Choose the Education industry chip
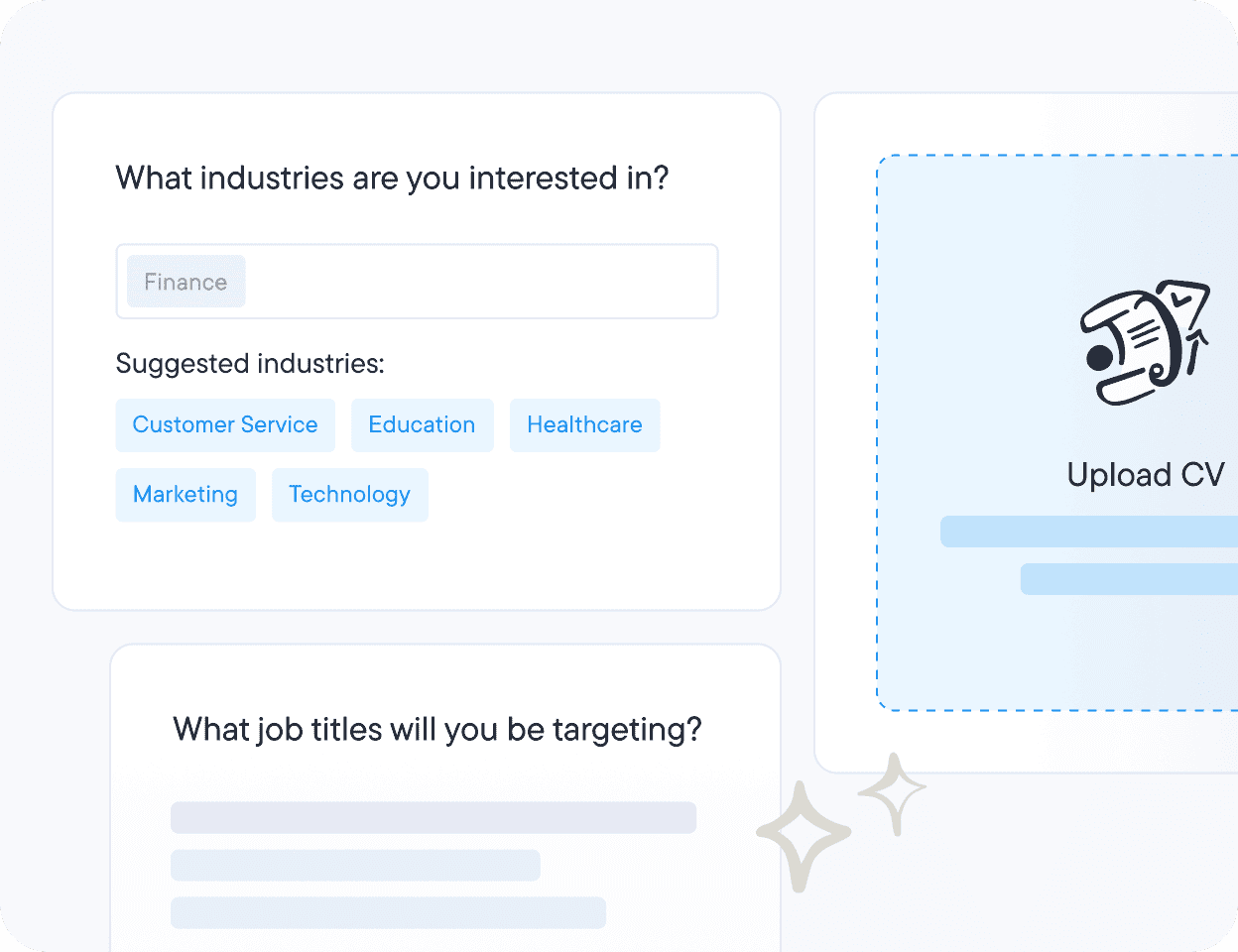Image resolution: width=1238 pixels, height=952 pixels. 422,425
